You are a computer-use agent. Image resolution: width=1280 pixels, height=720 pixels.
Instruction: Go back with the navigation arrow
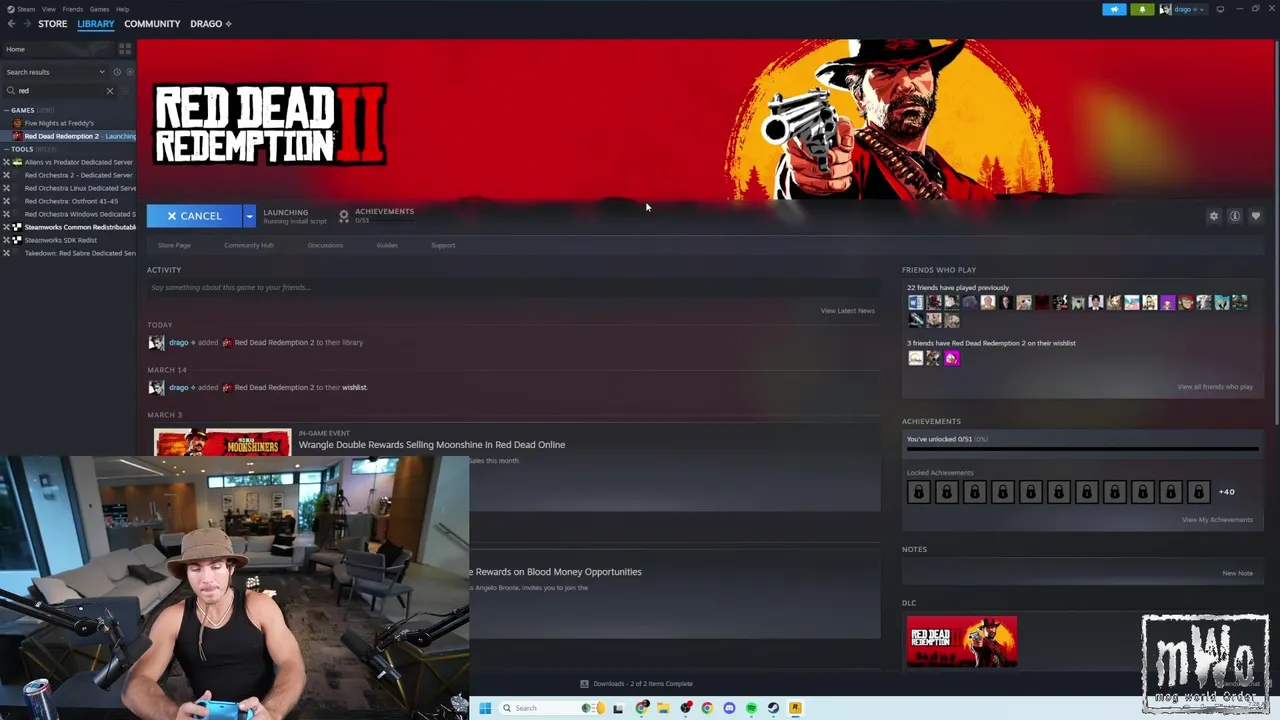[x=12, y=24]
